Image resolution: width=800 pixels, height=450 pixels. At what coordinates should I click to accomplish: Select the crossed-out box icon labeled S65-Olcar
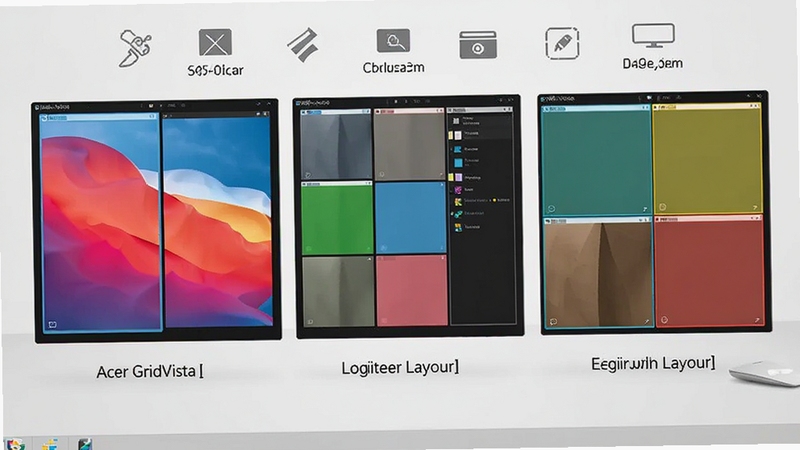(215, 42)
